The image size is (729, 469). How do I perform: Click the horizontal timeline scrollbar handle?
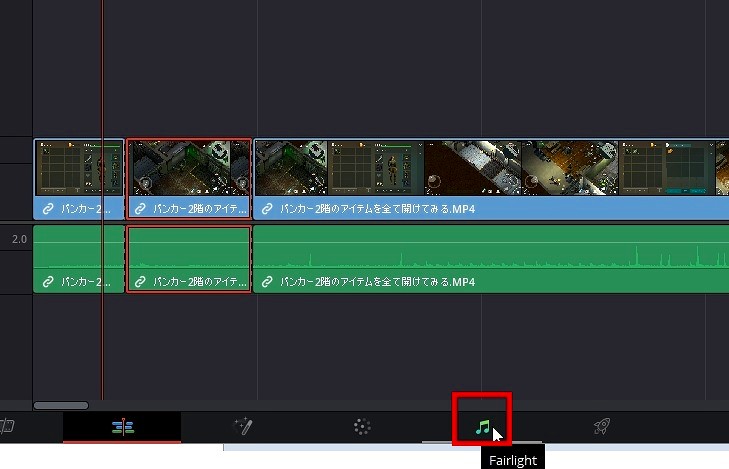[61, 405]
